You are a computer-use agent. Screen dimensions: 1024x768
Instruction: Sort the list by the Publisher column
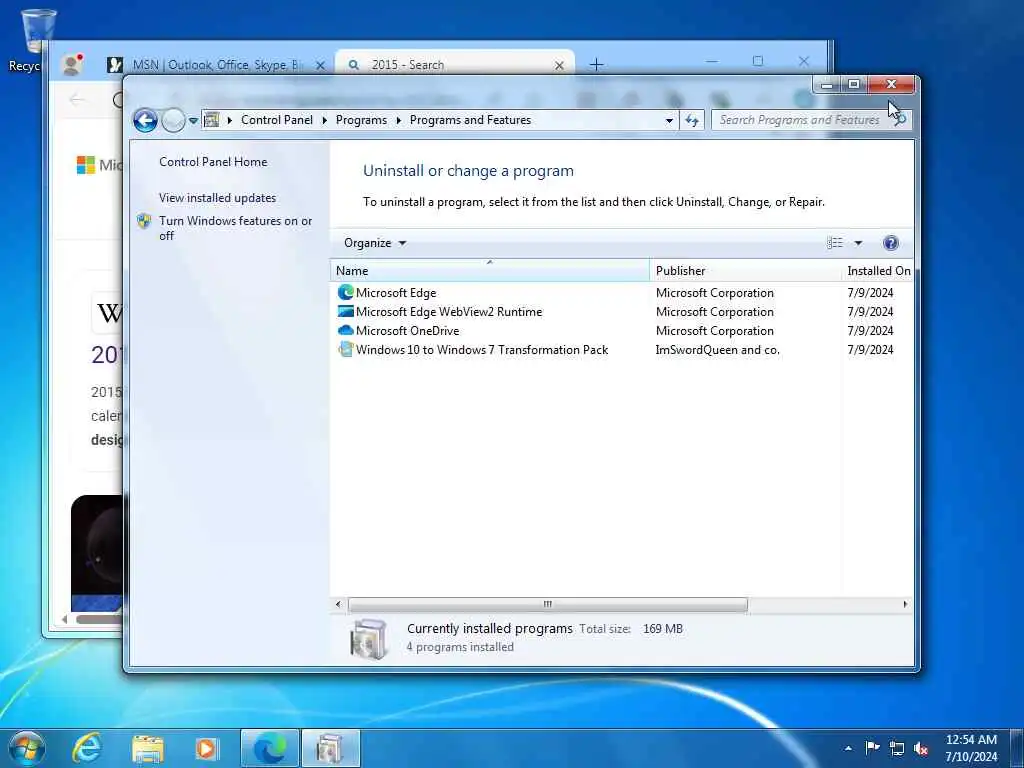tap(745, 270)
